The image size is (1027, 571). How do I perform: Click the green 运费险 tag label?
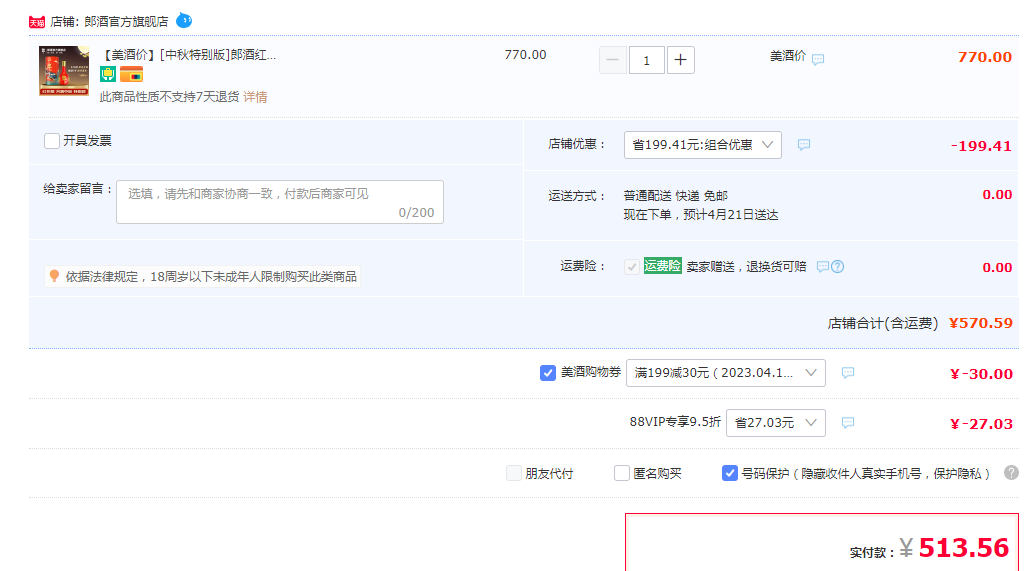click(x=662, y=266)
